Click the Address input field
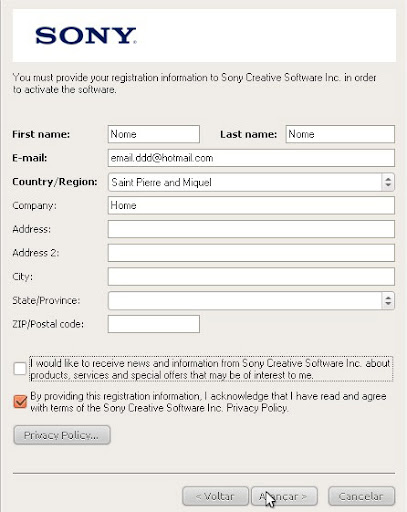 [251, 229]
